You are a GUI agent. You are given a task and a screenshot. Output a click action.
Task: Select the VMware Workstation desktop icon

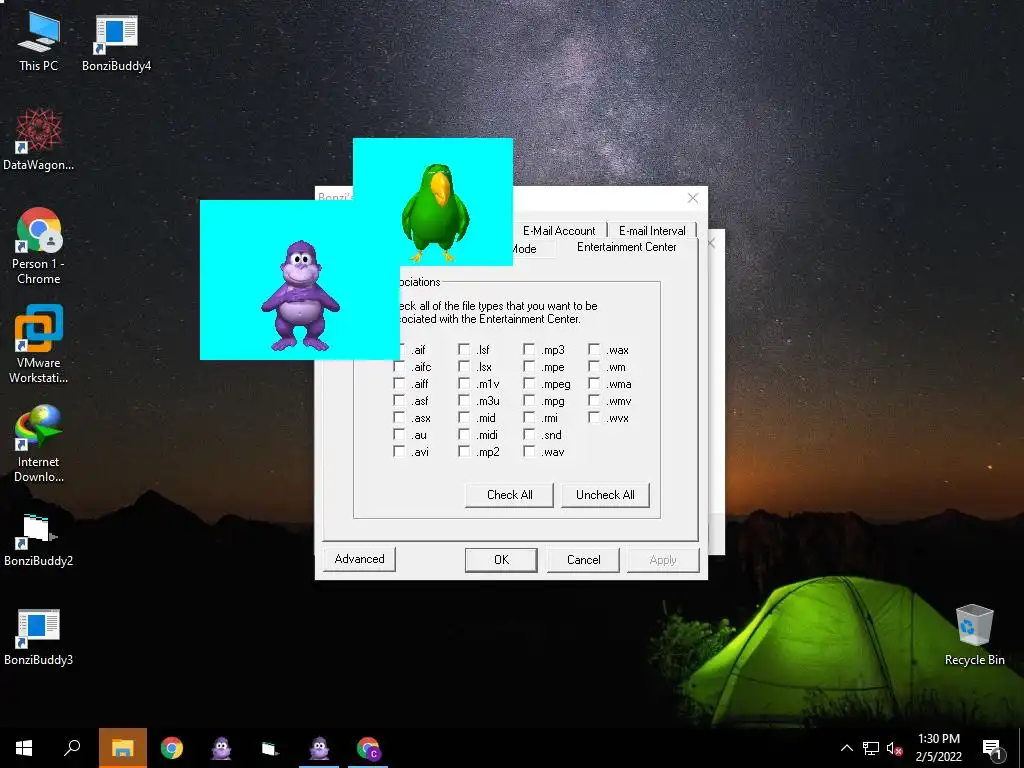39,344
